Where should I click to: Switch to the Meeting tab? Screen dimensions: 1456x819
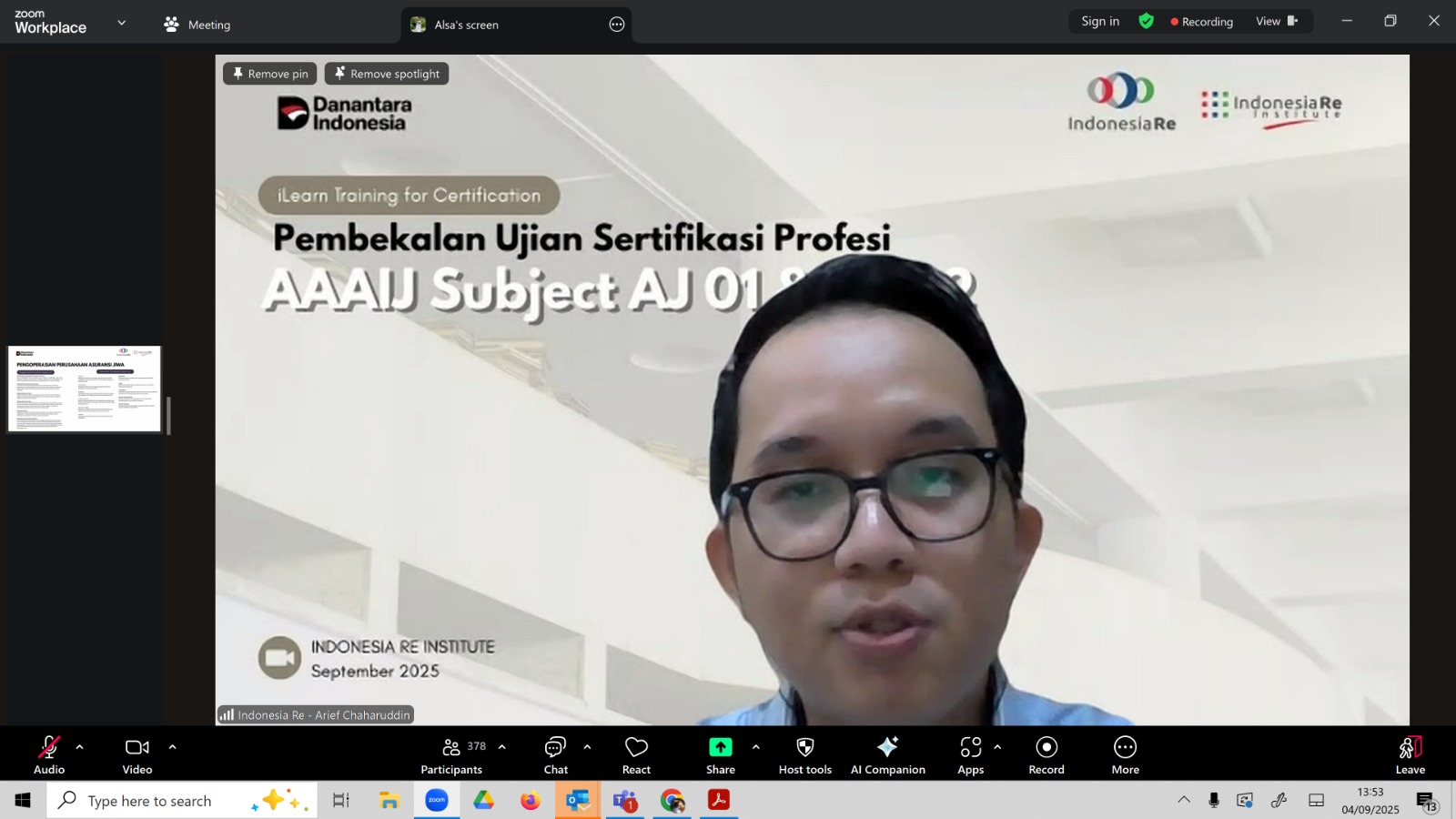(x=197, y=25)
